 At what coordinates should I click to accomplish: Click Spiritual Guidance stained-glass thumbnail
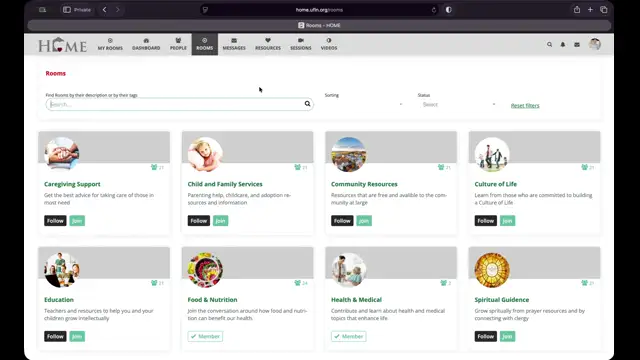(492, 270)
